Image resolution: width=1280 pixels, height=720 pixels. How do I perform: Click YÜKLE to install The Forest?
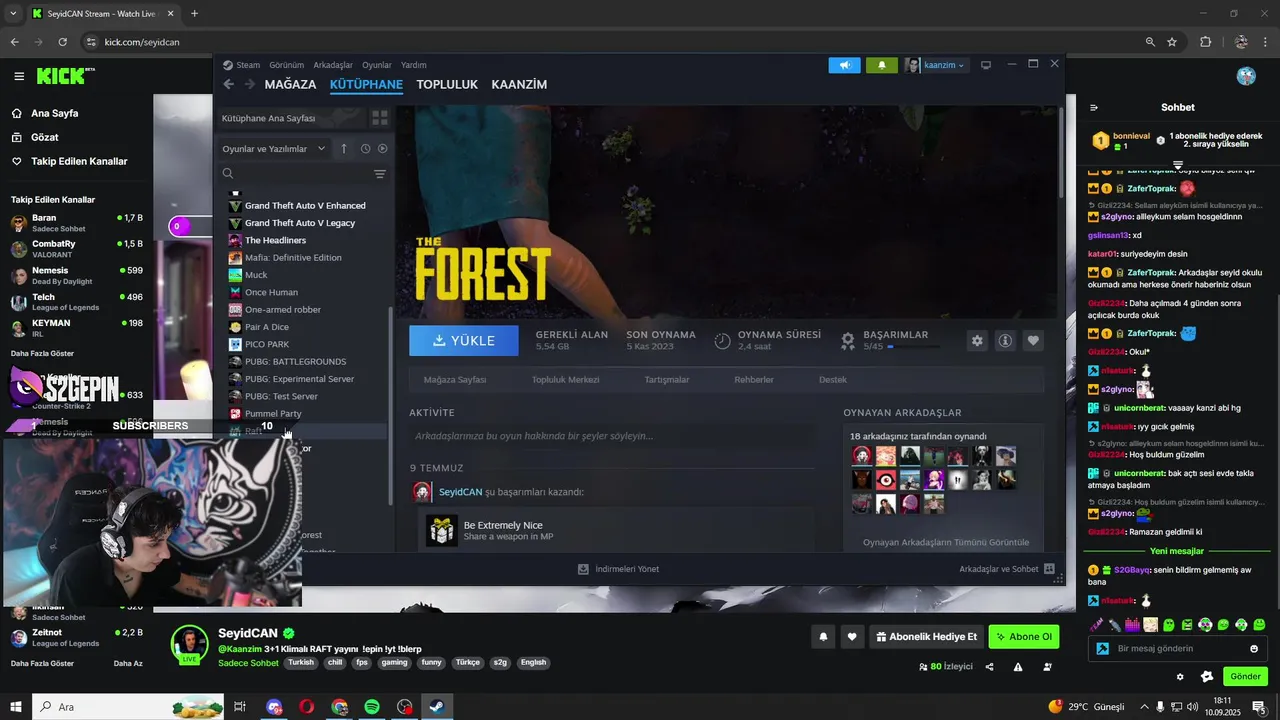coord(464,340)
